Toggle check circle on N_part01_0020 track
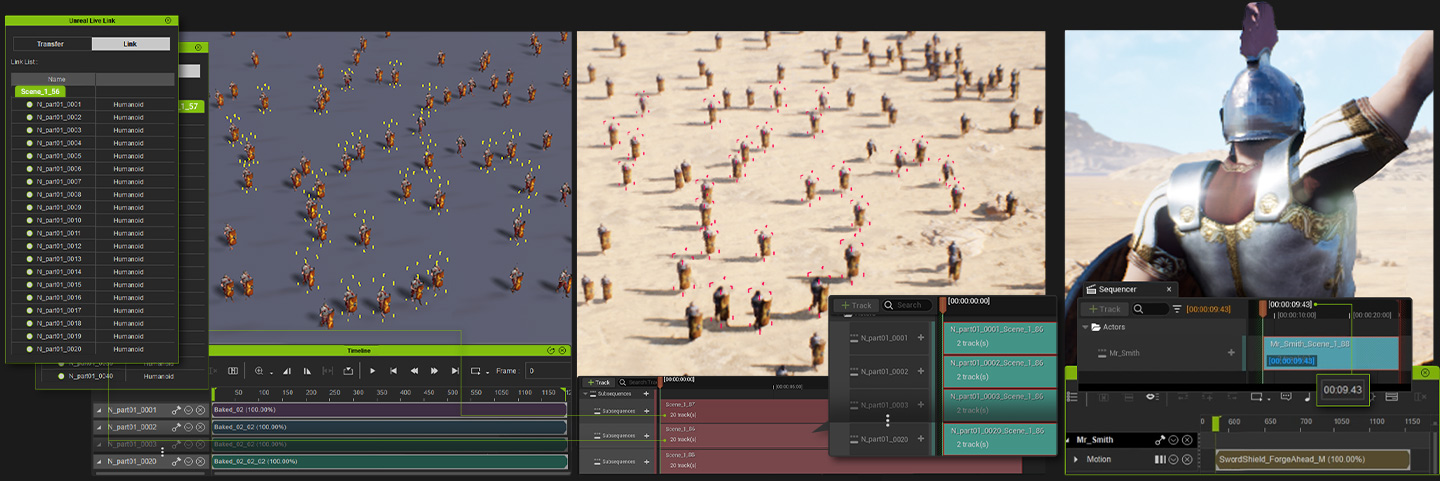This screenshot has height=481, width=1440. tap(189, 461)
